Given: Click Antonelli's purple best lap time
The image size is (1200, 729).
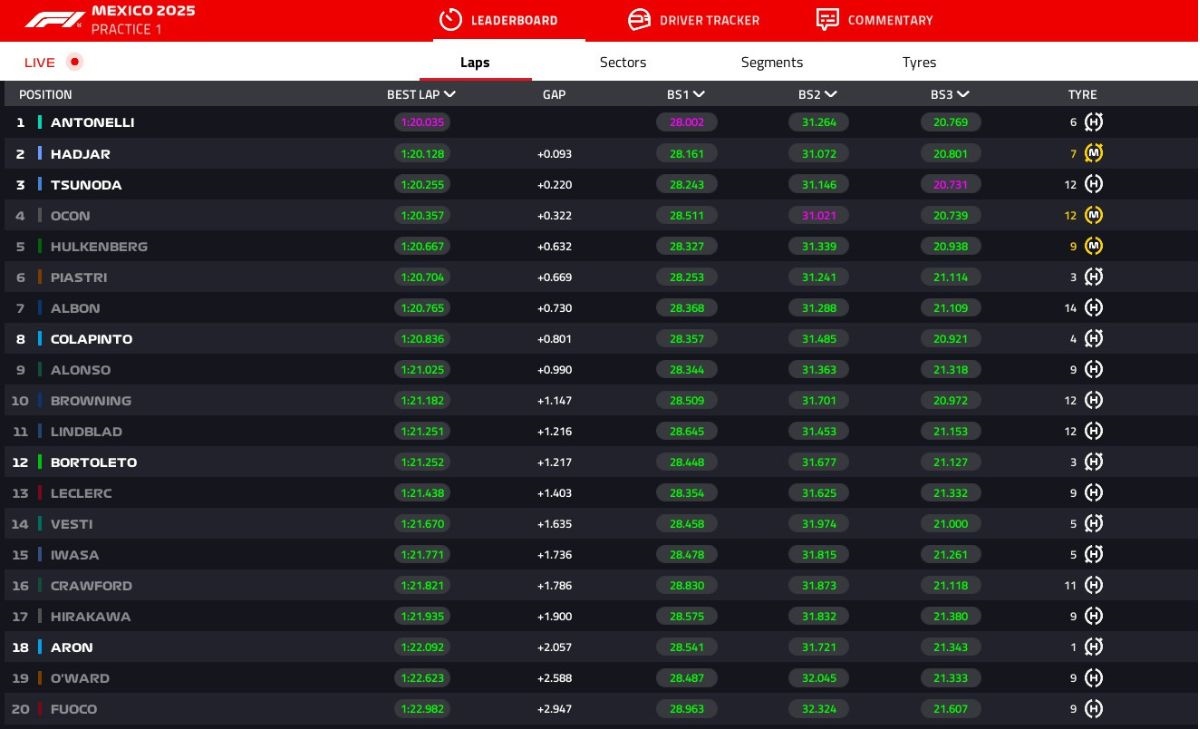Looking at the screenshot, I should (420, 122).
